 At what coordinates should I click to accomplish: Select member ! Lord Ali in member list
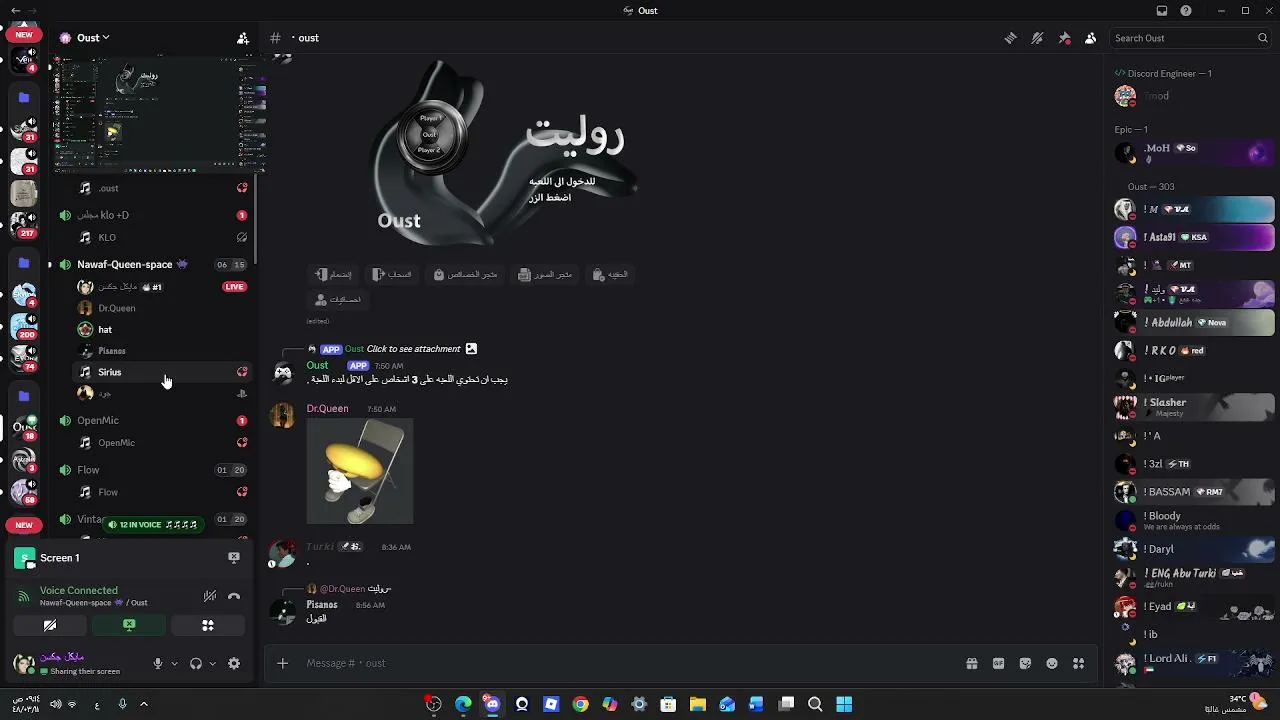click(x=1194, y=662)
